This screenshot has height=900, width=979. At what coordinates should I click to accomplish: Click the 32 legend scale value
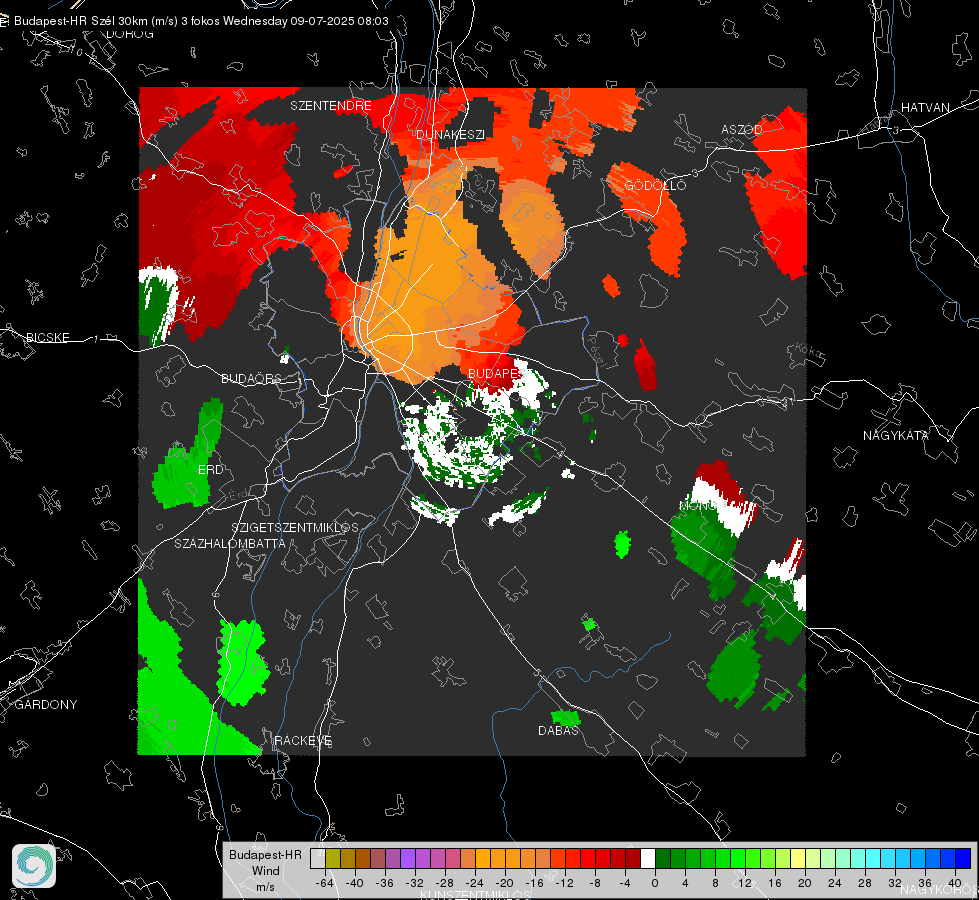(895, 883)
